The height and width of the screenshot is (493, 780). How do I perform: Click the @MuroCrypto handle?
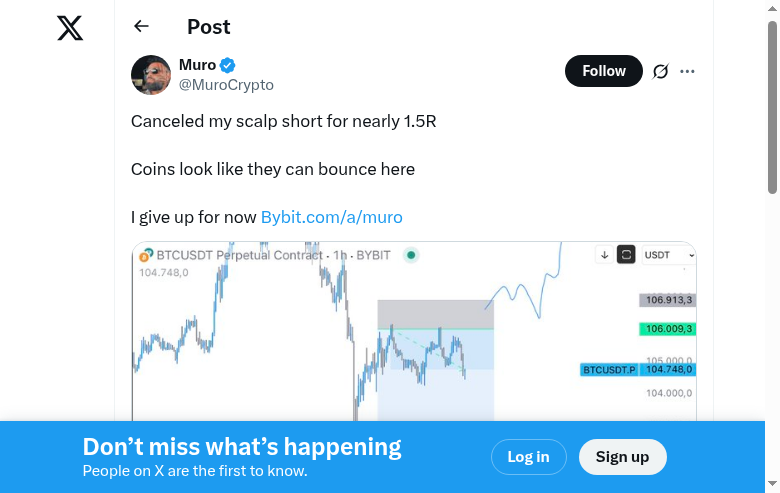[226, 85]
